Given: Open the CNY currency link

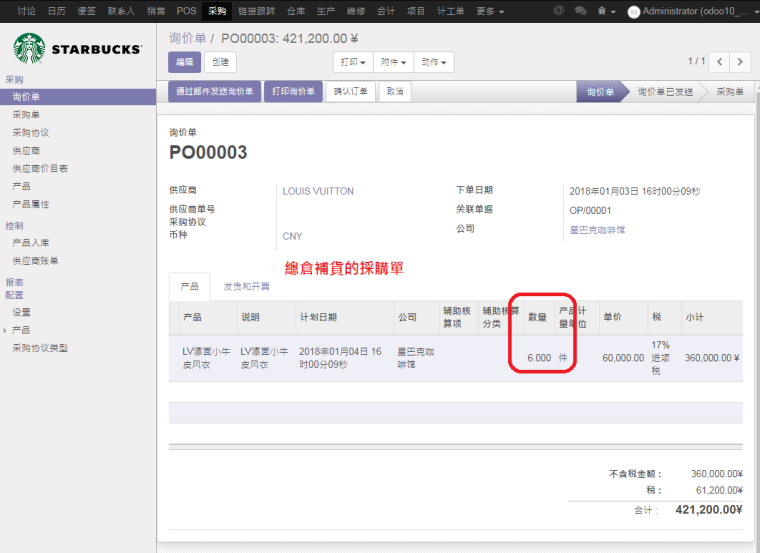Looking at the screenshot, I should click(292, 237).
